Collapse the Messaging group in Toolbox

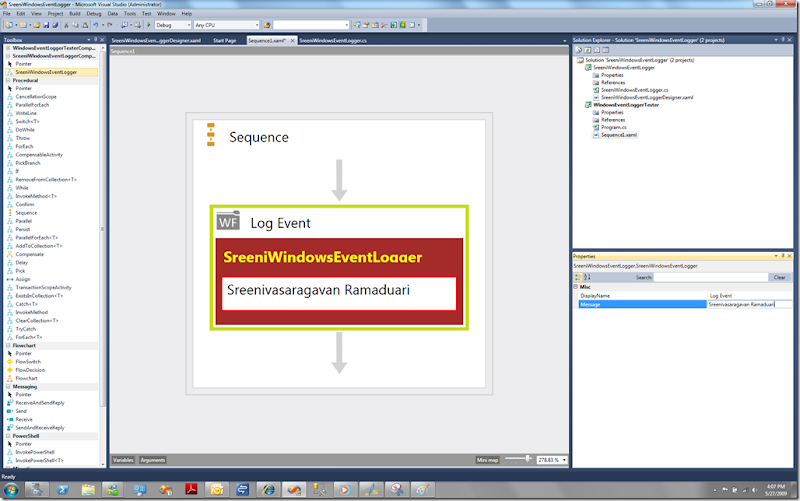click(x=8, y=387)
